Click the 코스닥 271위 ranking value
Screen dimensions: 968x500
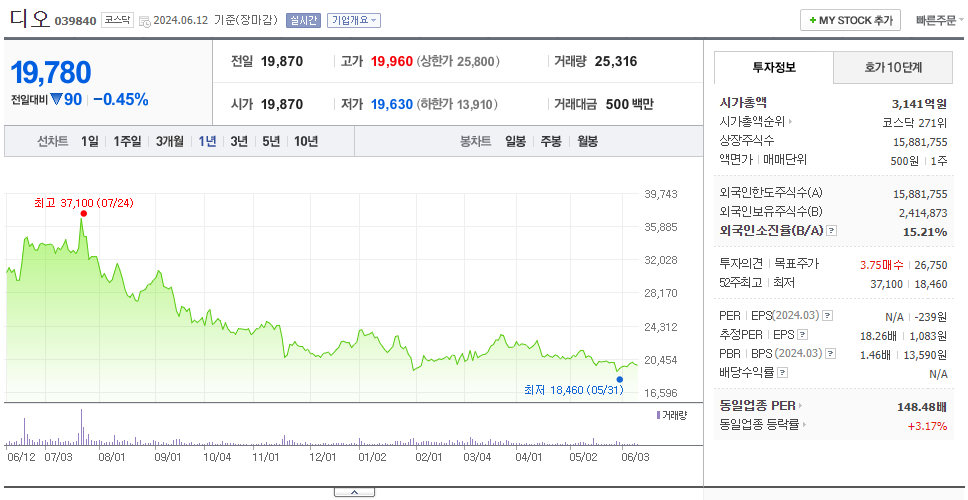tap(915, 122)
